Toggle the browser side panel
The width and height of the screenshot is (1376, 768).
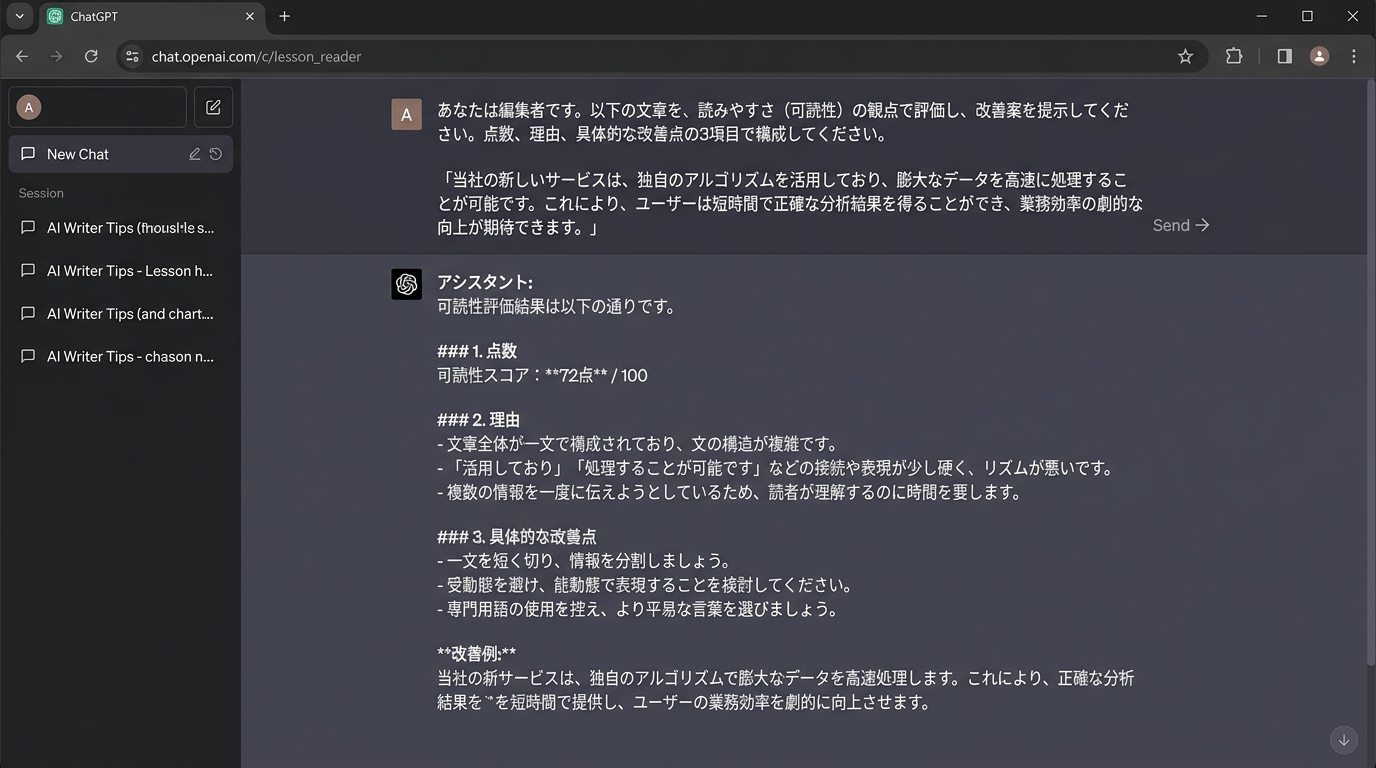[1285, 57]
